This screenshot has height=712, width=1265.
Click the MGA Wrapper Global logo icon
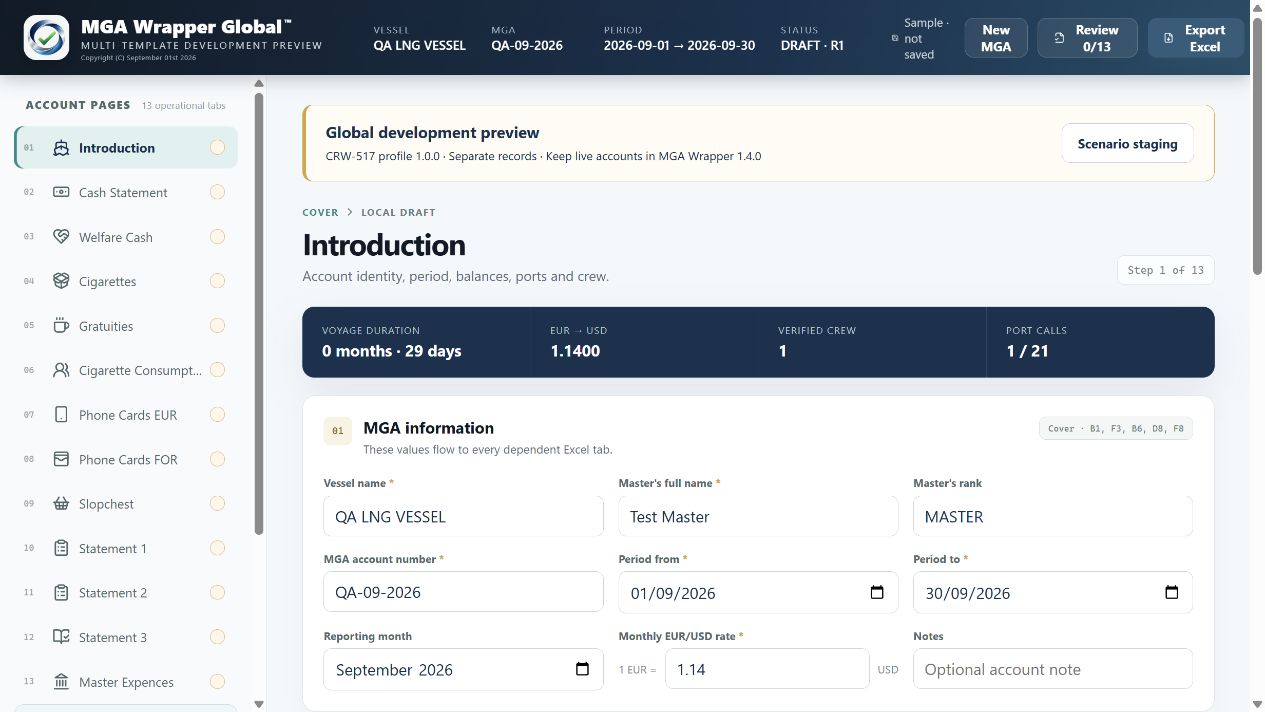(46, 38)
